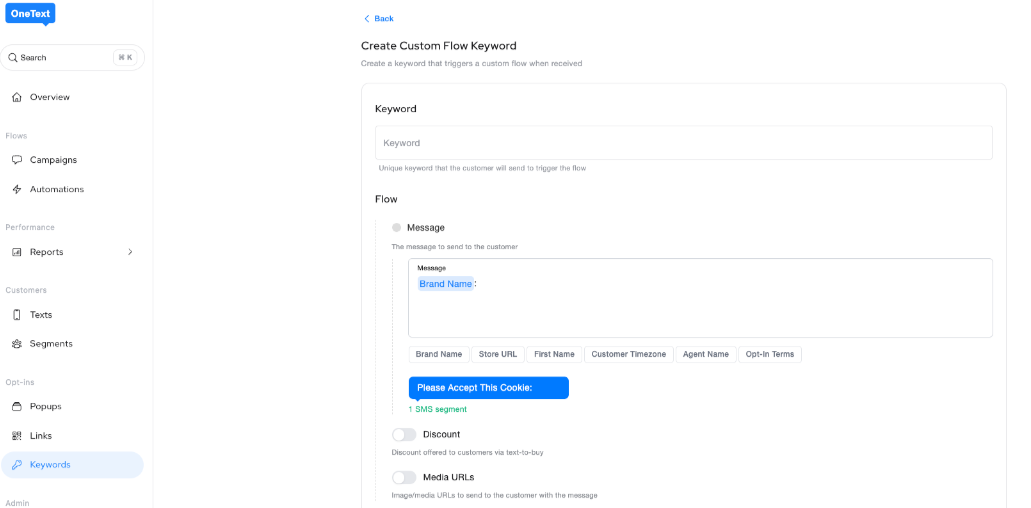Insert the Opt-In Terms variable

[x=769, y=354]
